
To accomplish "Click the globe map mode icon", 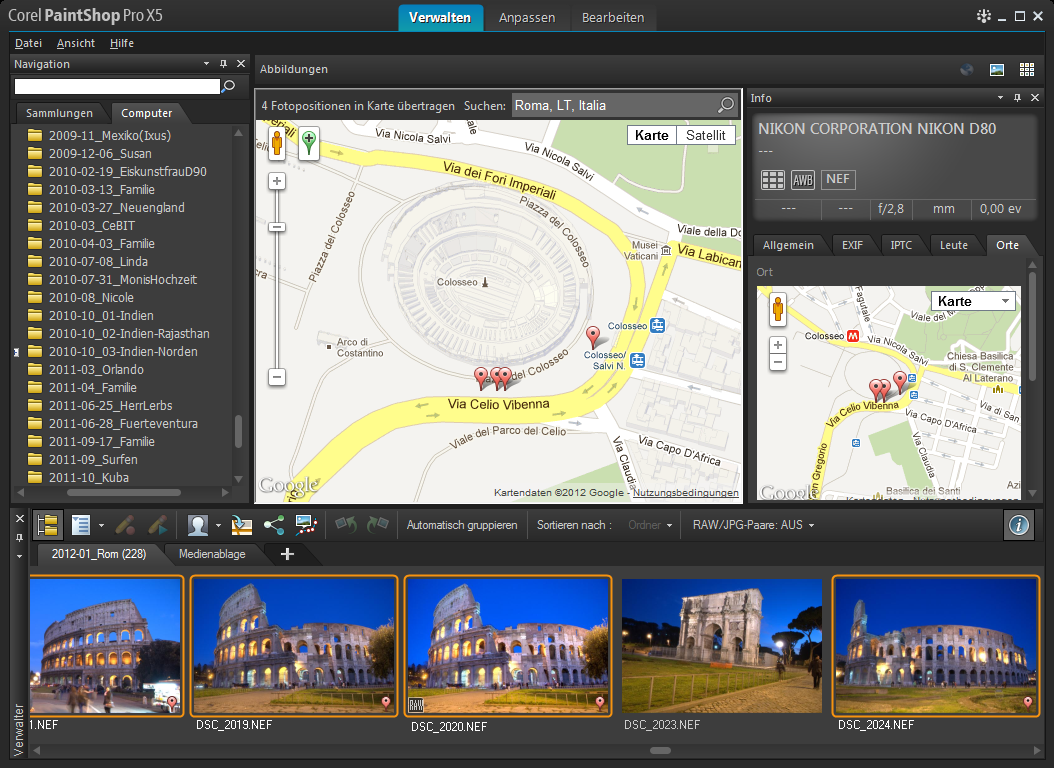I will (x=966, y=70).
